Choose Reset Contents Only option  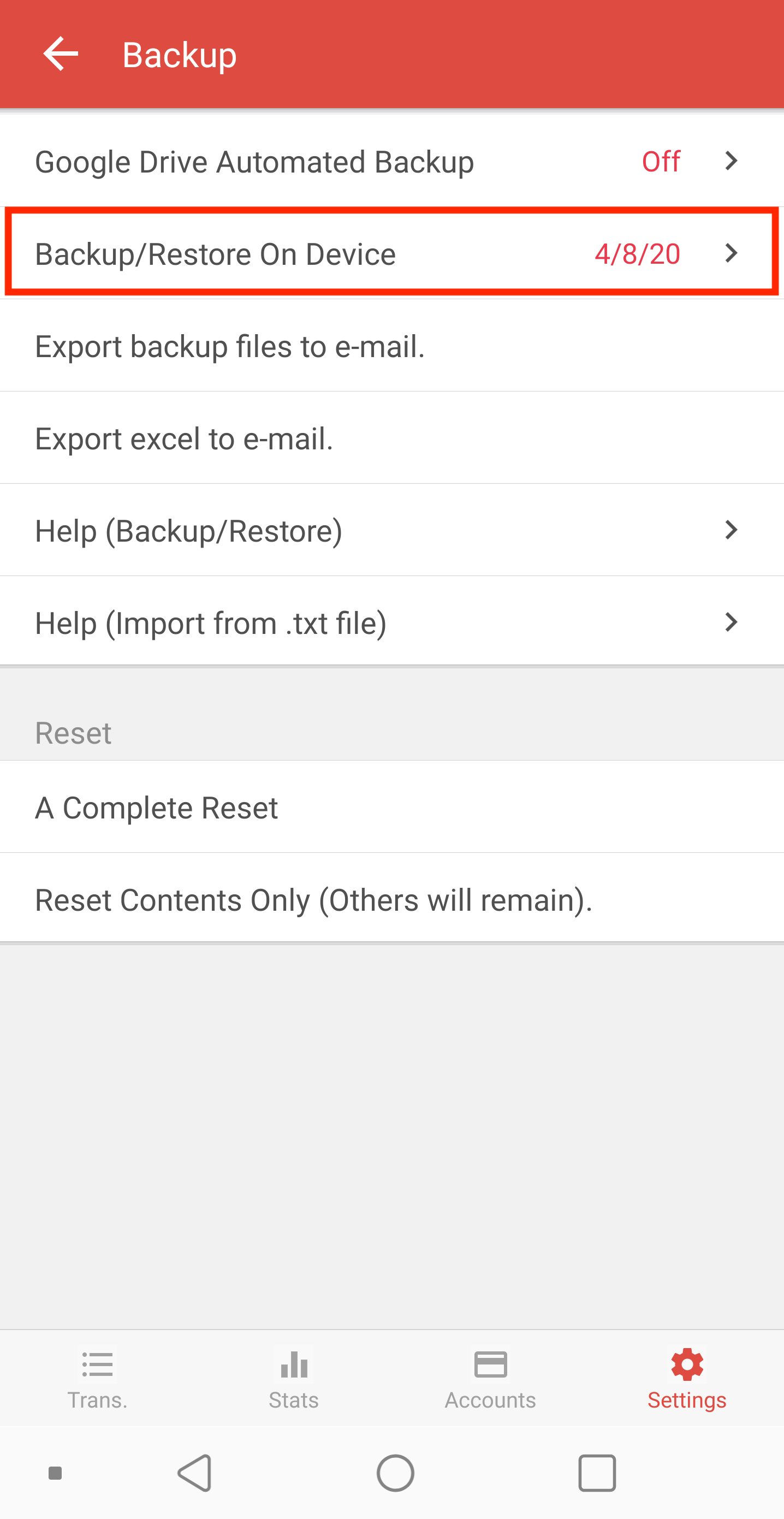click(x=392, y=899)
